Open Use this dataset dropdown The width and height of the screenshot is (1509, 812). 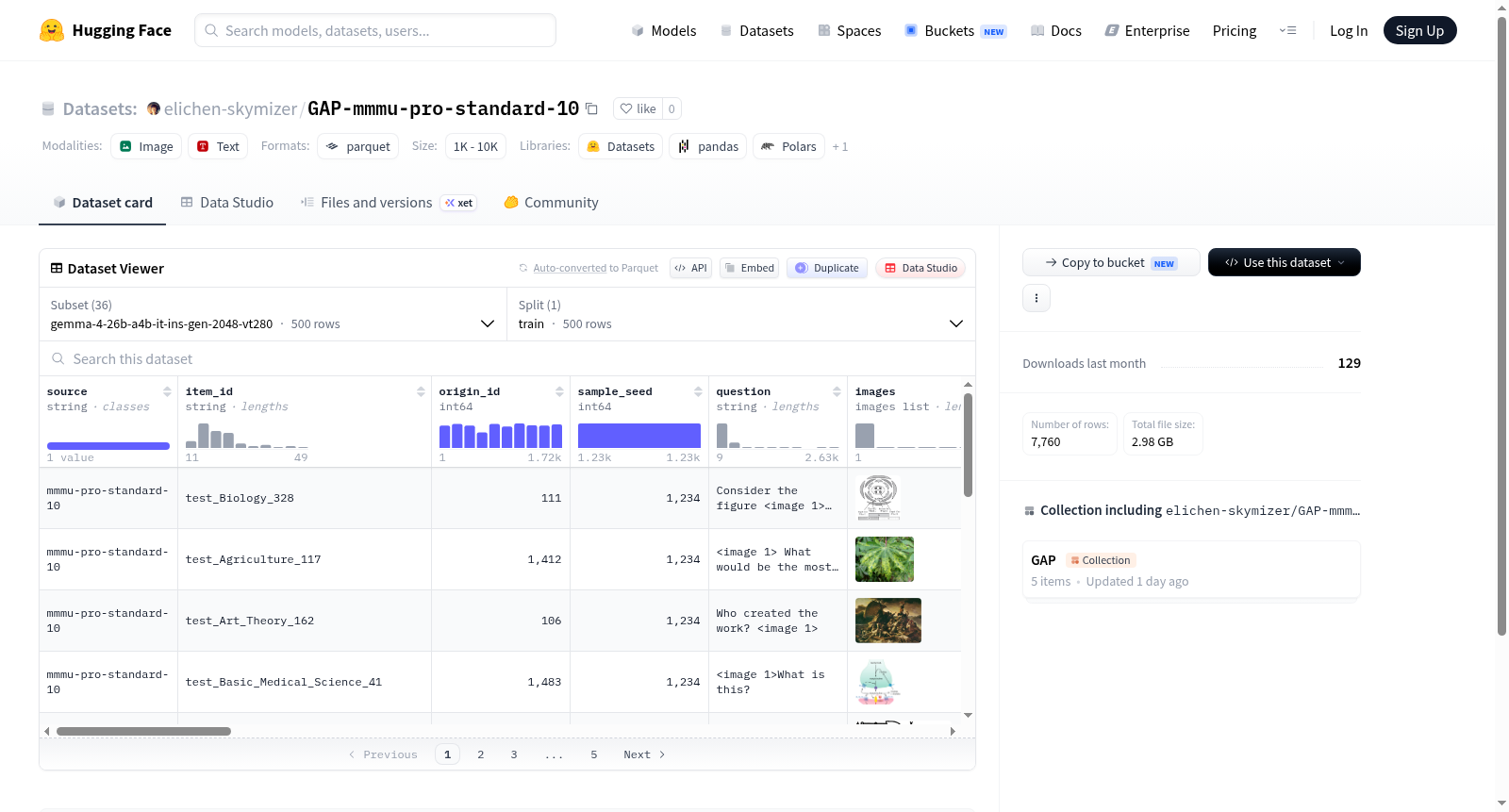(x=1285, y=262)
